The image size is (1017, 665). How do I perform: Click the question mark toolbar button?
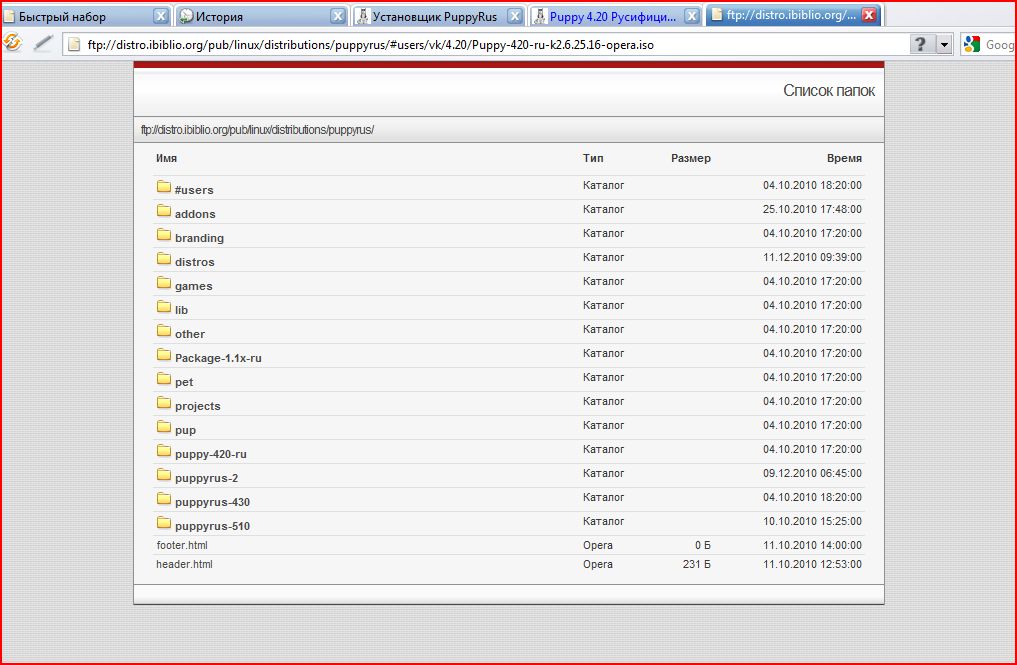pos(920,44)
